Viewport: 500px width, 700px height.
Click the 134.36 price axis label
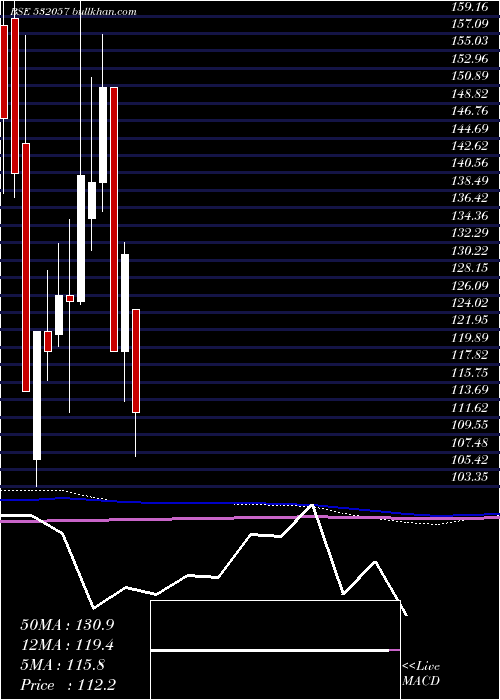(x=469, y=216)
